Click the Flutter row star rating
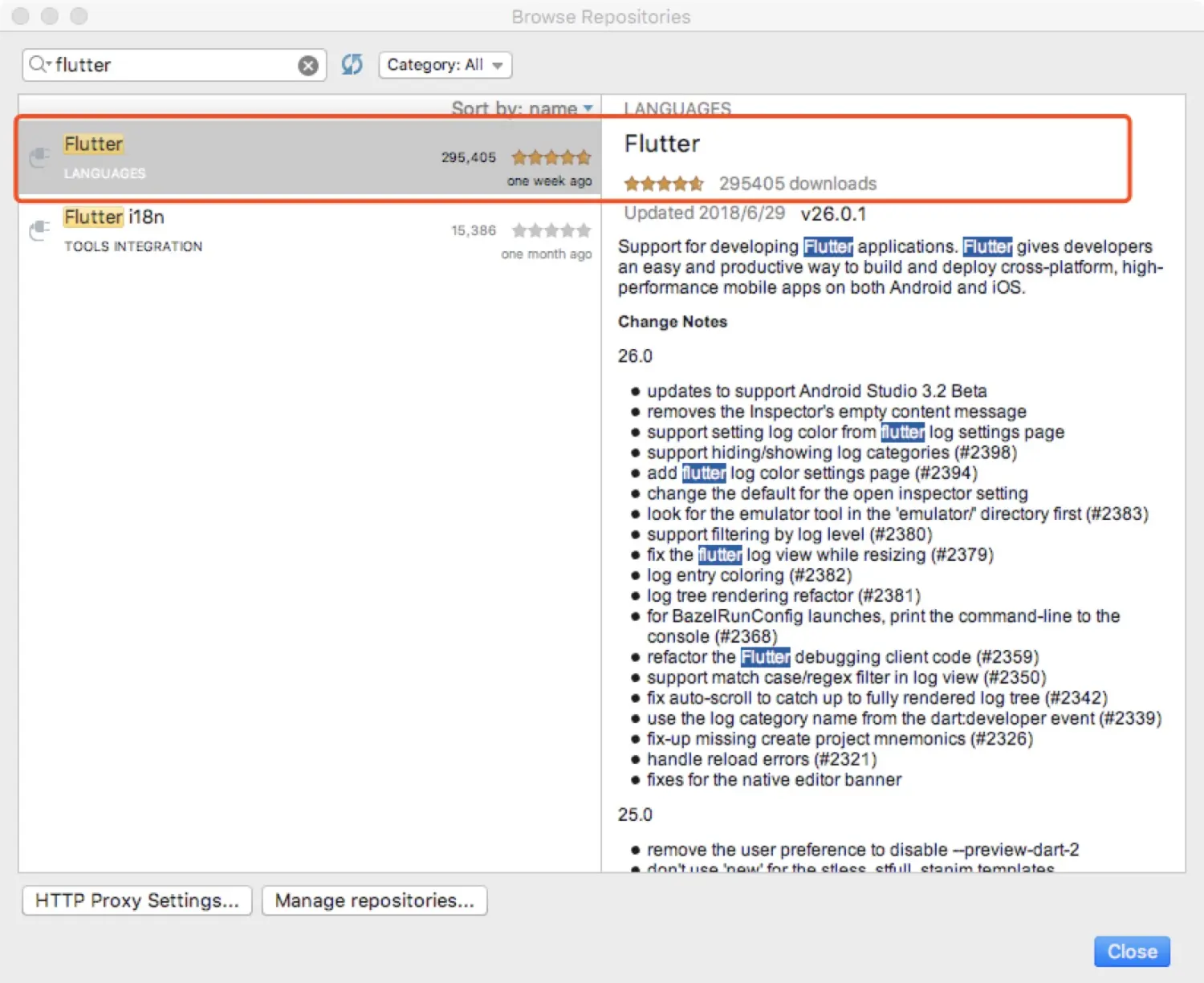1204x983 pixels. [551, 157]
